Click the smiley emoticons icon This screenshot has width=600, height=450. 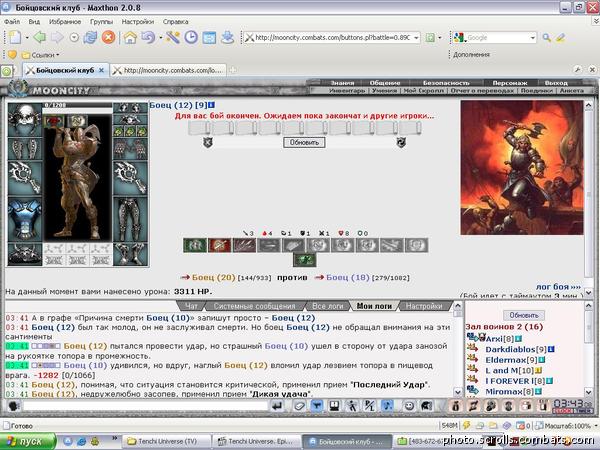(409, 406)
